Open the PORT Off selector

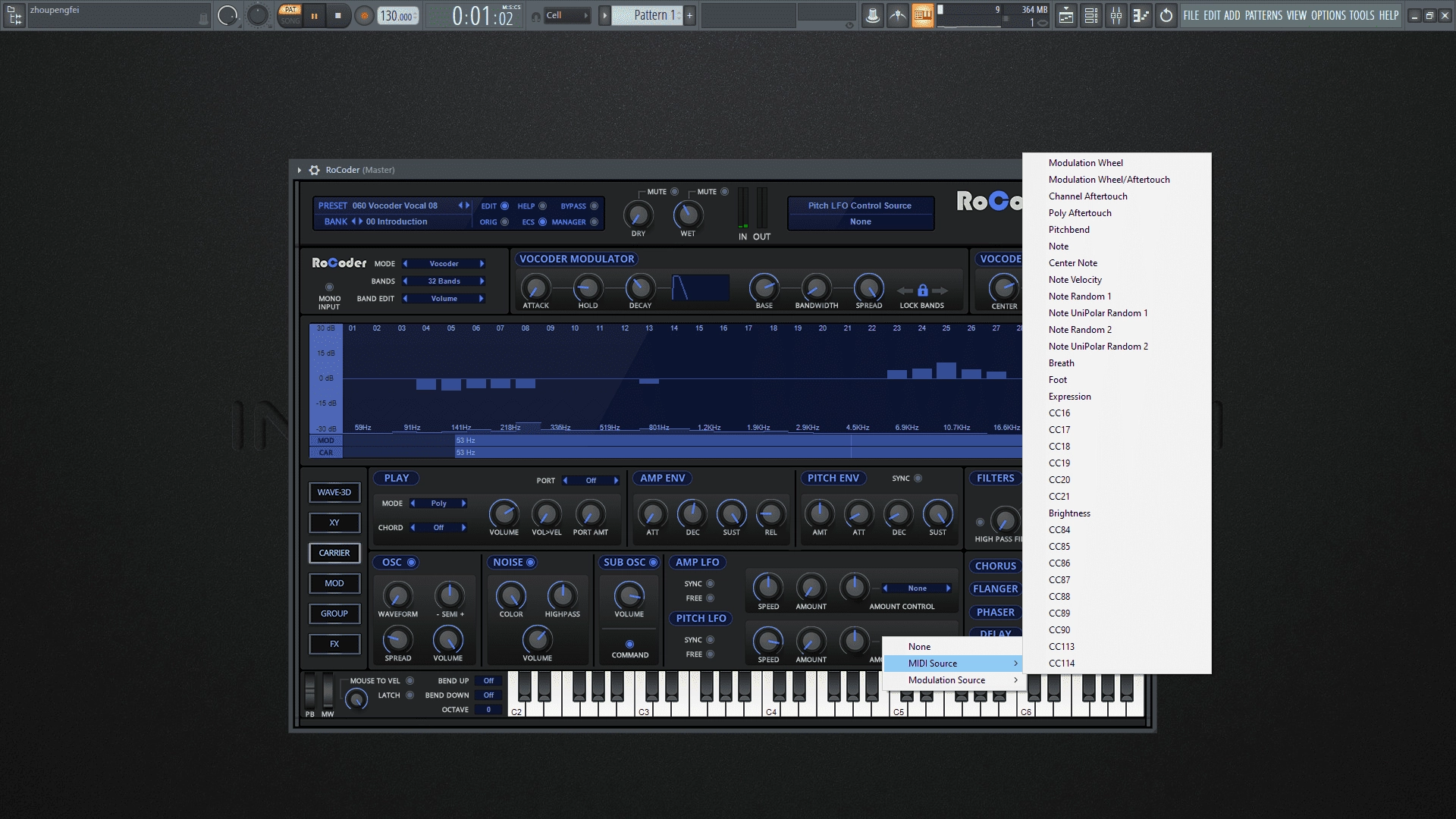coord(591,481)
